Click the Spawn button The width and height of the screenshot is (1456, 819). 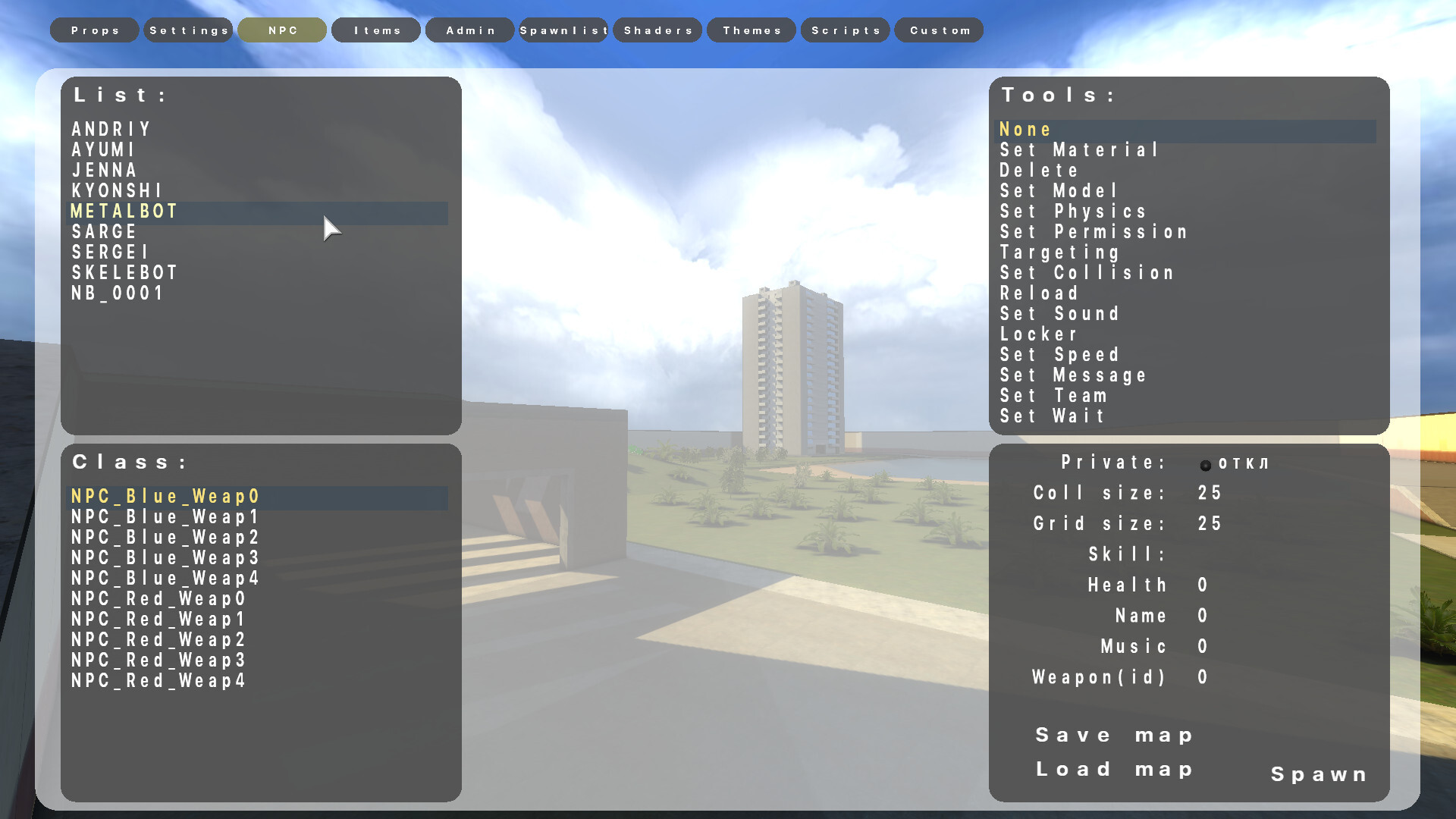point(1319,774)
